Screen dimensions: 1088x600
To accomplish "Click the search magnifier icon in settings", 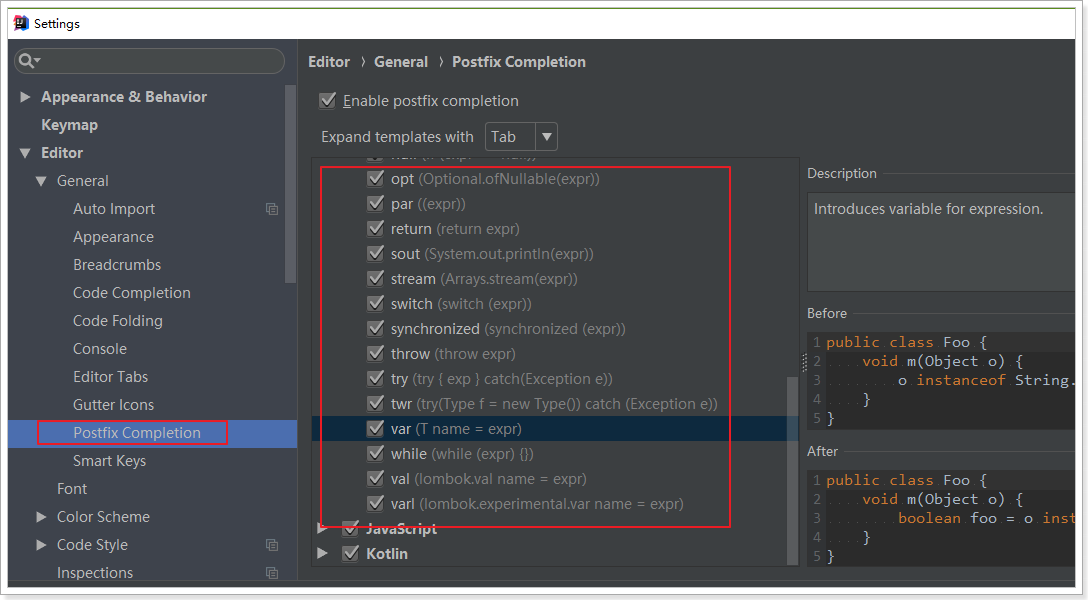I will [27, 61].
